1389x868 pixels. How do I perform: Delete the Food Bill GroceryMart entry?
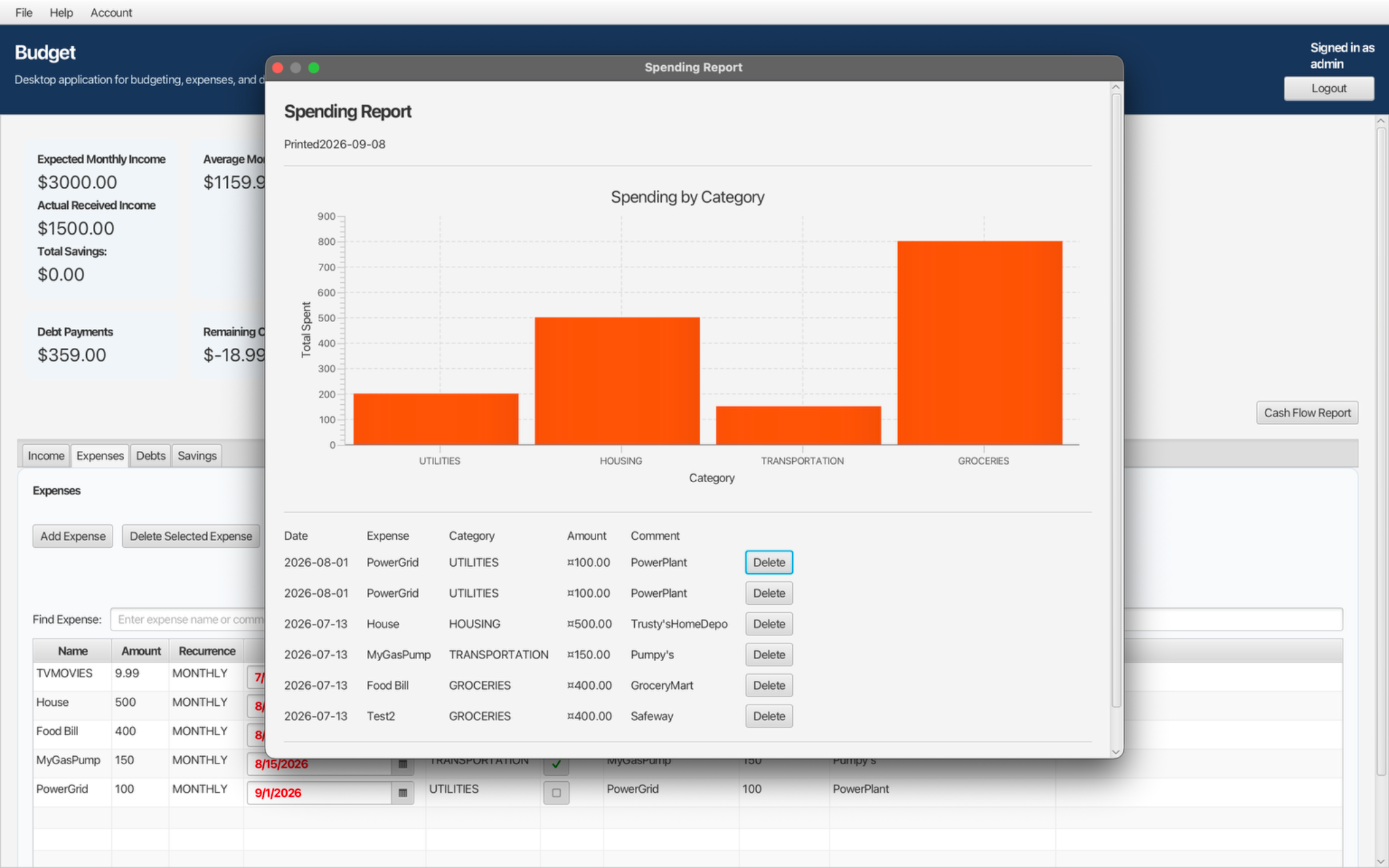[769, 686]
